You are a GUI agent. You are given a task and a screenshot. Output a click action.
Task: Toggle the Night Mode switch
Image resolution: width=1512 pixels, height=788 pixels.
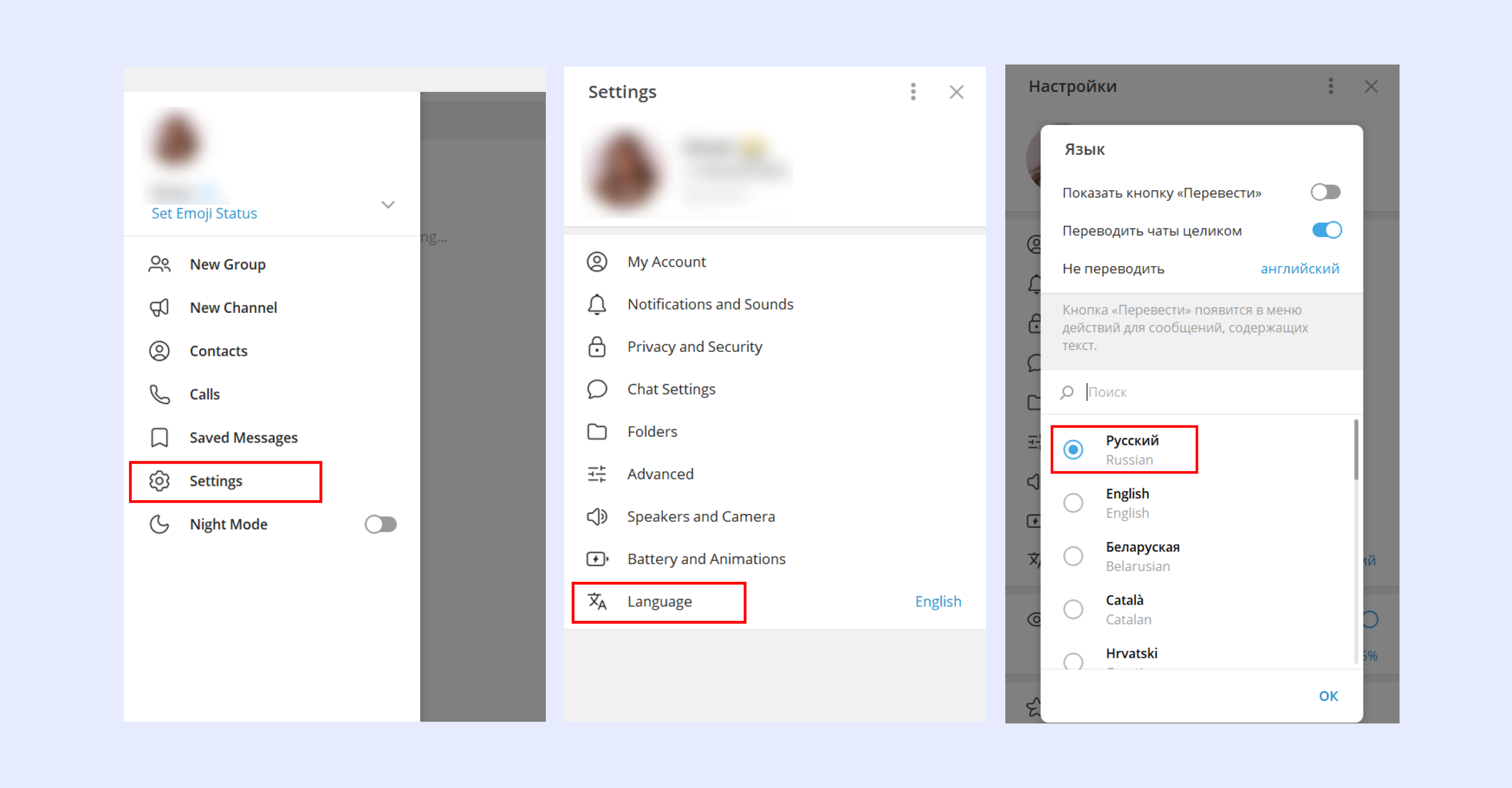coord(383,524)
